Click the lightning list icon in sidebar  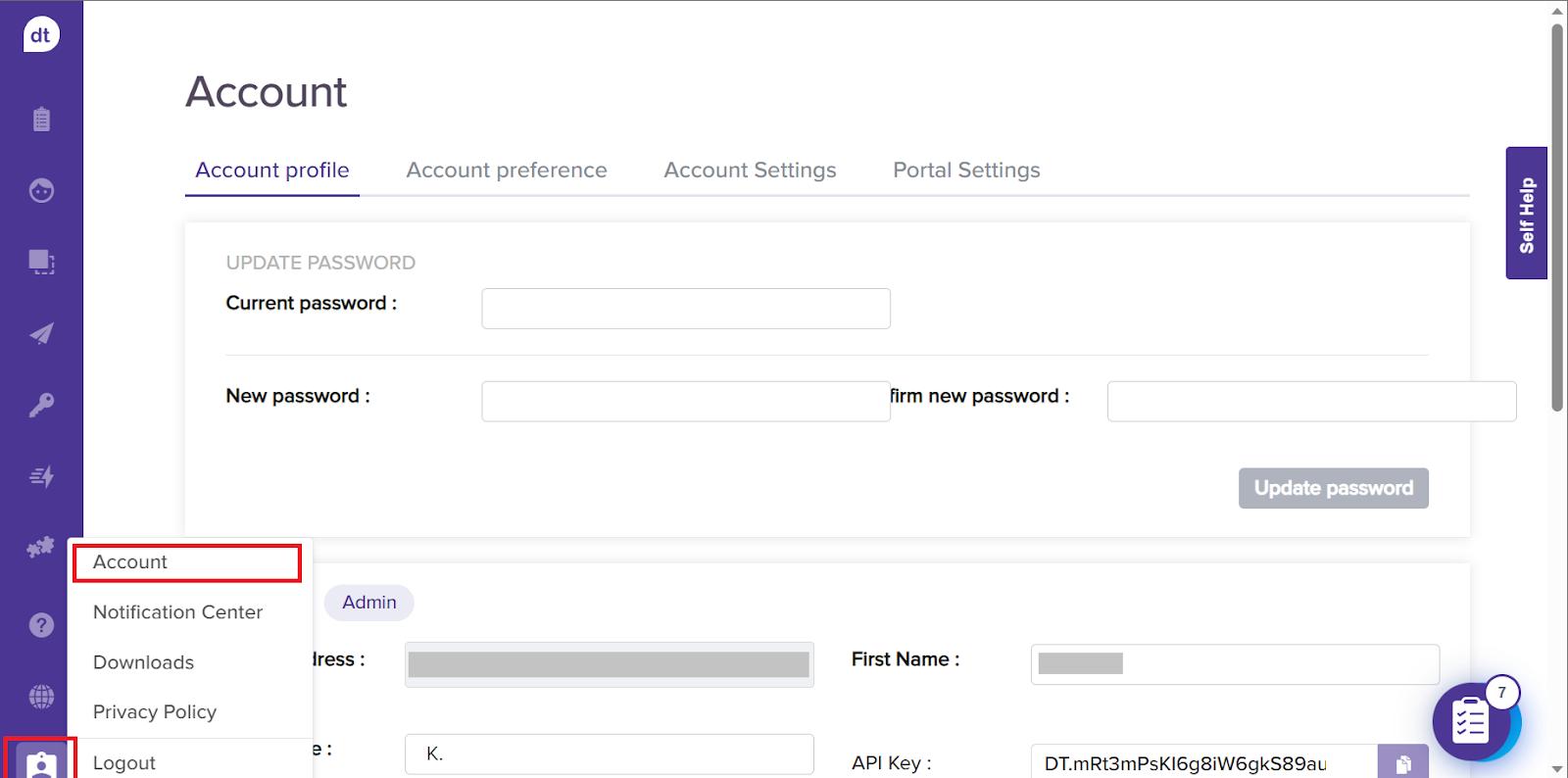pos(41,477)
